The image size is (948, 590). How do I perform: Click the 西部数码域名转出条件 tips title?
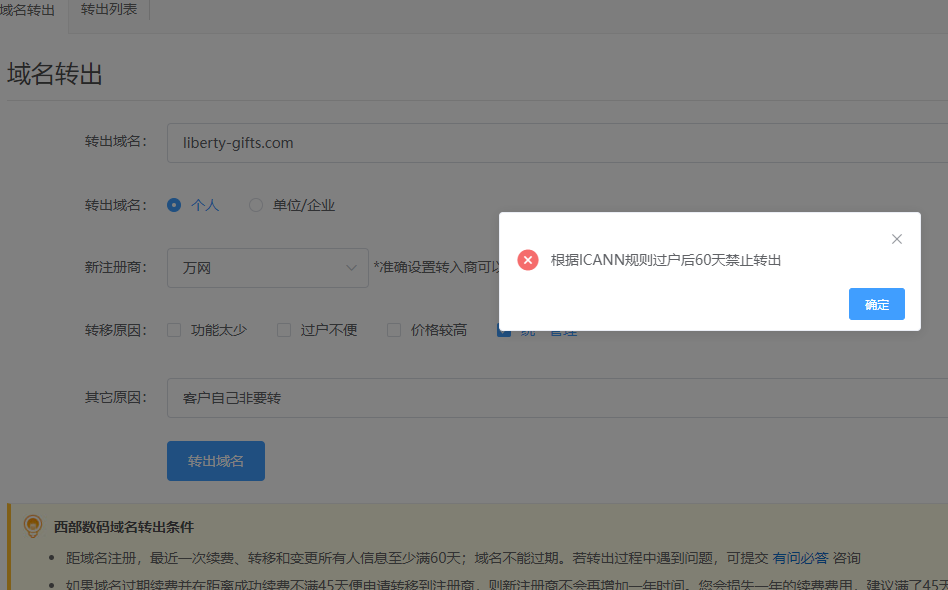pos(124,527)
